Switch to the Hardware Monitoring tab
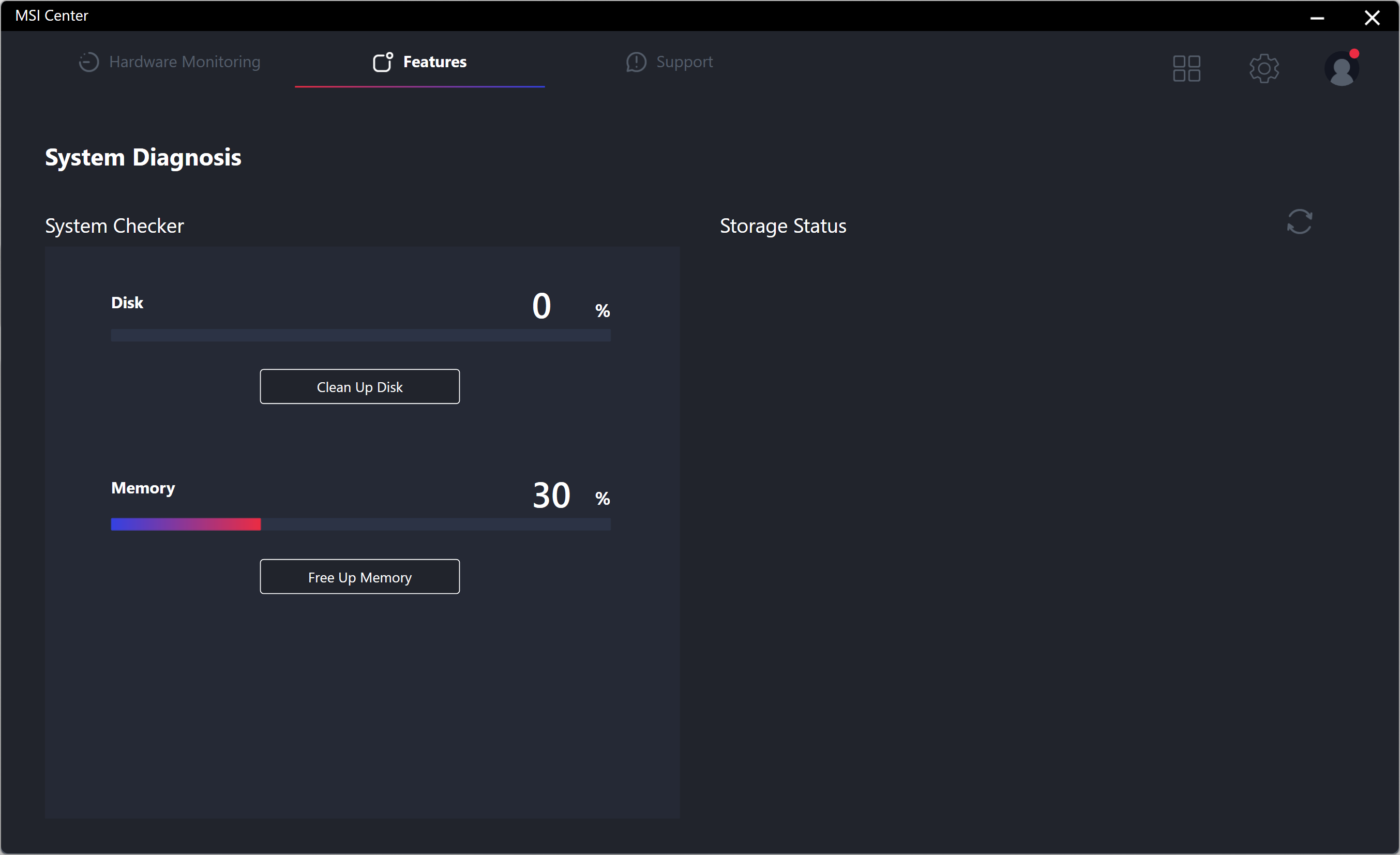This screenshot has height=855, width=1400. click(184, 62)
